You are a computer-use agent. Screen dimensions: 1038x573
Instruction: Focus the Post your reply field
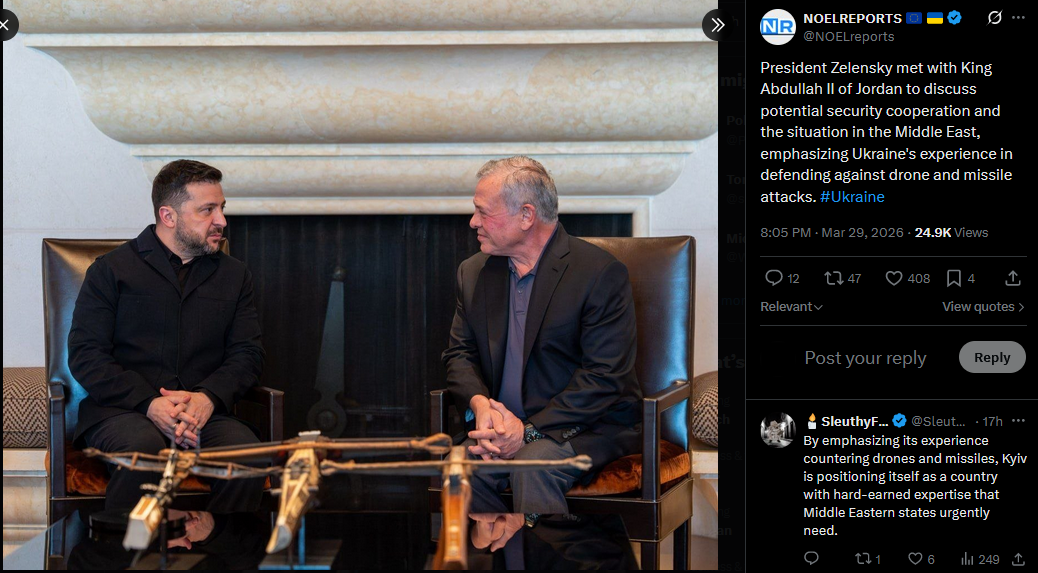pyautogui.click(x=865, y=358)
